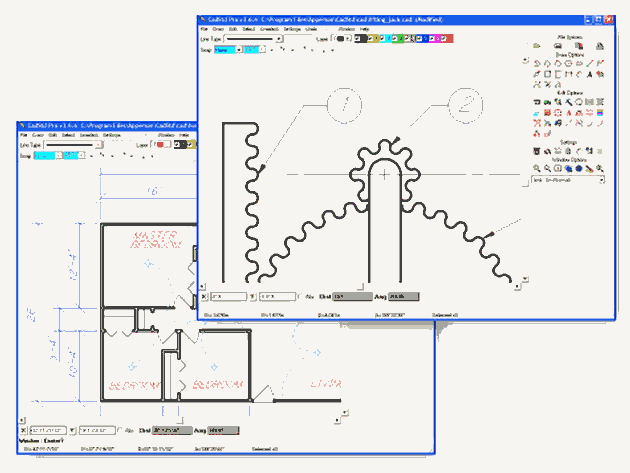This screenshot has height=473, width=630.
Task: Select the line drawing tool with red-green diagonal
Action: click(589, 63)
